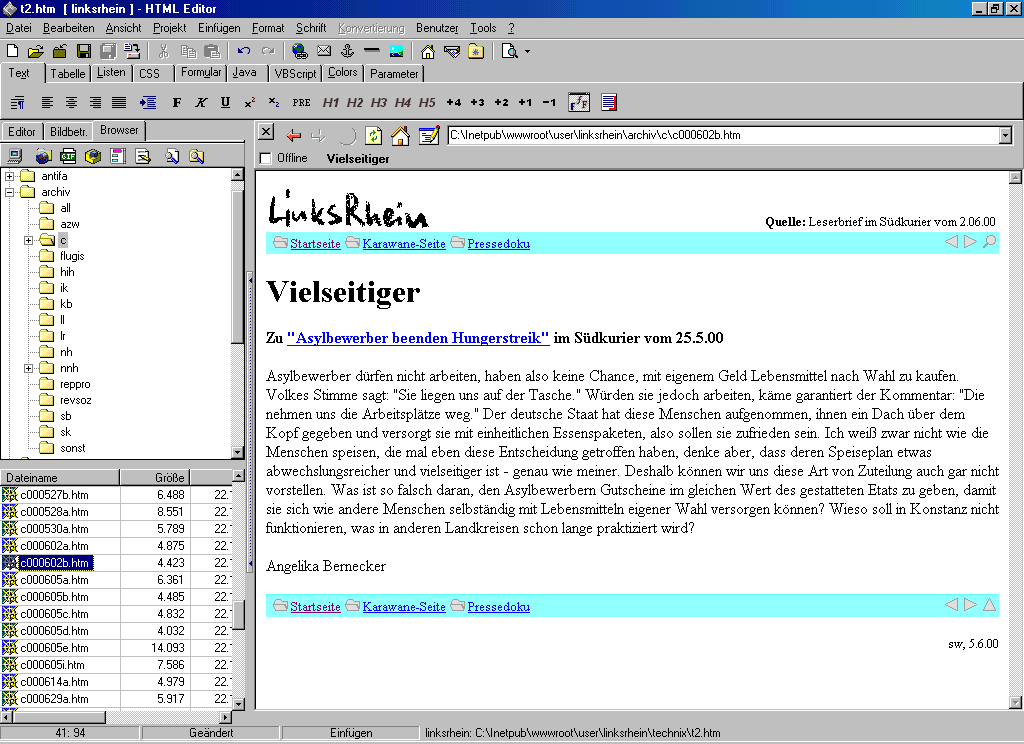Click the top Karawane-Seite link
The height and width of the screenshot is (744, 1024).
click(x=403, y=244)
